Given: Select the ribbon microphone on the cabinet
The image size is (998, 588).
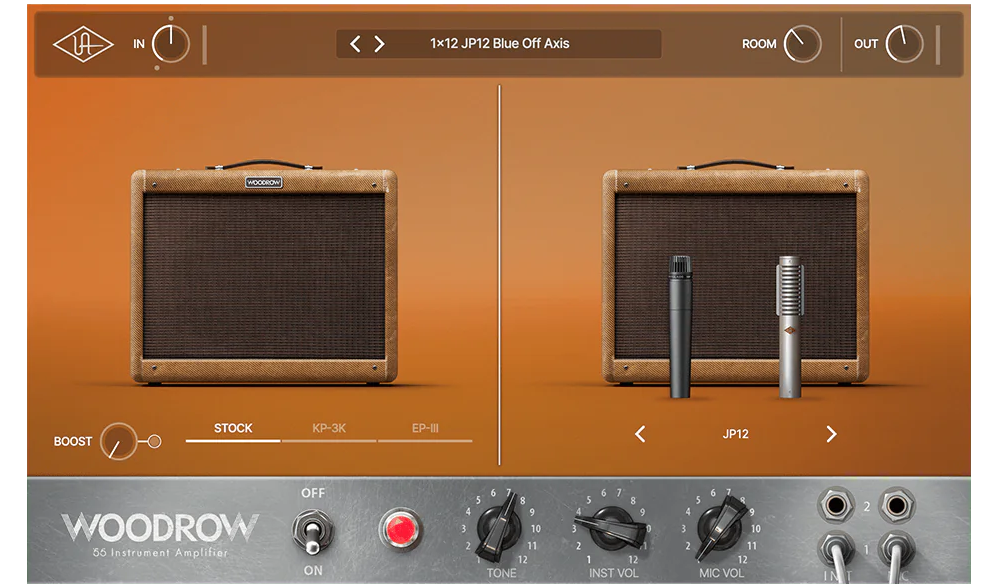Looking at the screenshot, I should tap(789, 326).
